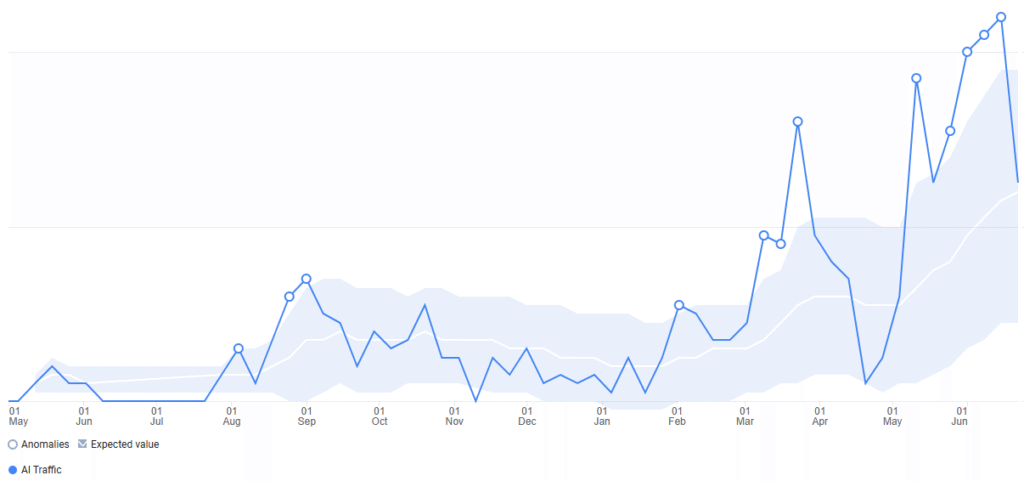
Task: Select the highest anomaly point on the chart
Action: pyautogui.click(x=1001, y=17)
